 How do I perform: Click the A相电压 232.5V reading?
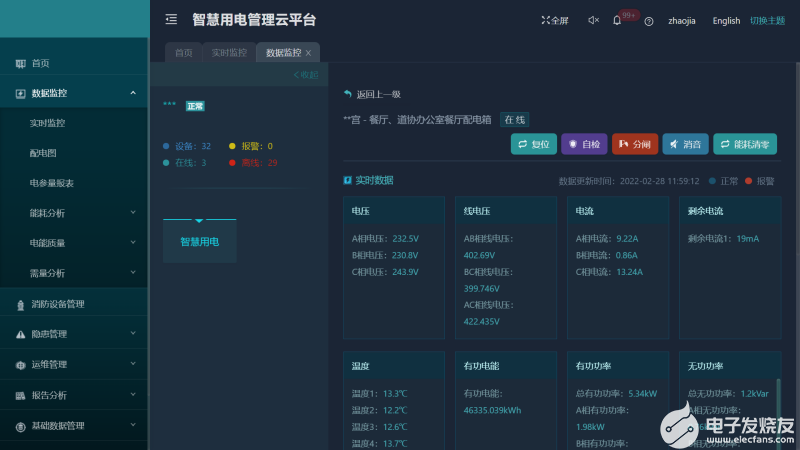click(385, 239)
